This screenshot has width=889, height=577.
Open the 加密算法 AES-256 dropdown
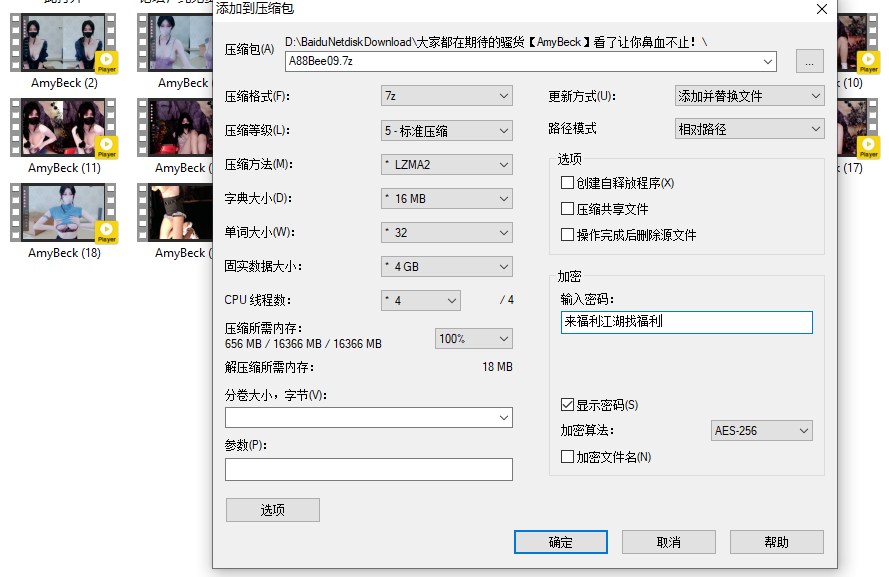pos(761,431)
